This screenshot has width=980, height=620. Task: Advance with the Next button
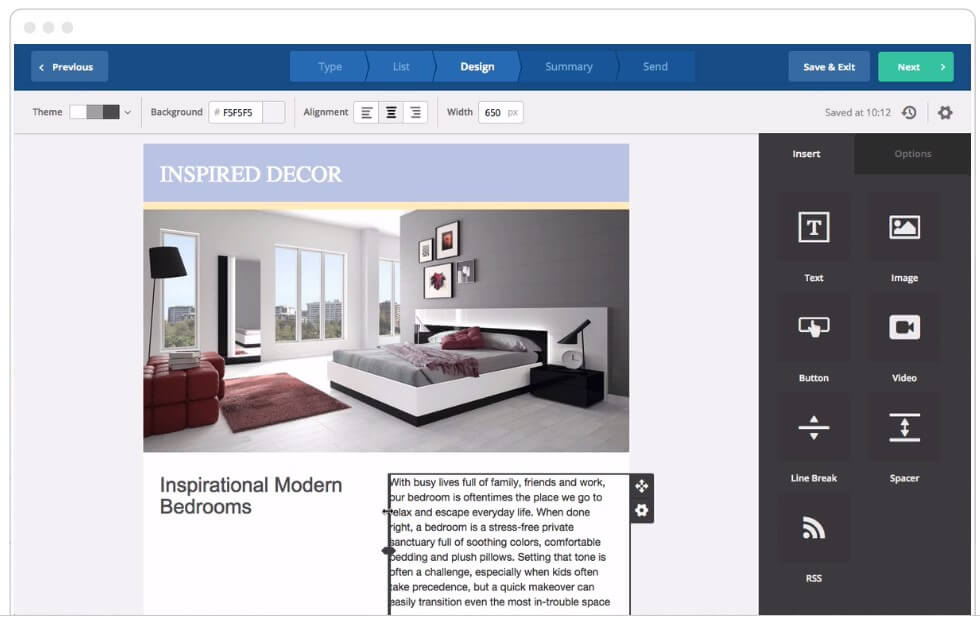(915, 66)
